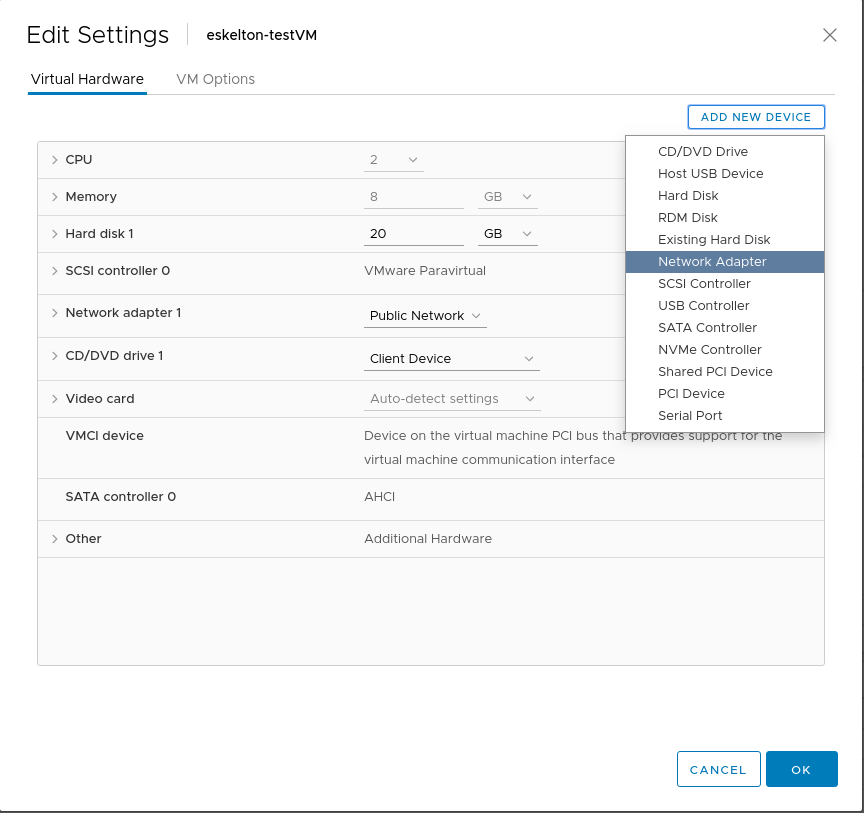Expand the Other hardware row

click(x=55, y=539)
